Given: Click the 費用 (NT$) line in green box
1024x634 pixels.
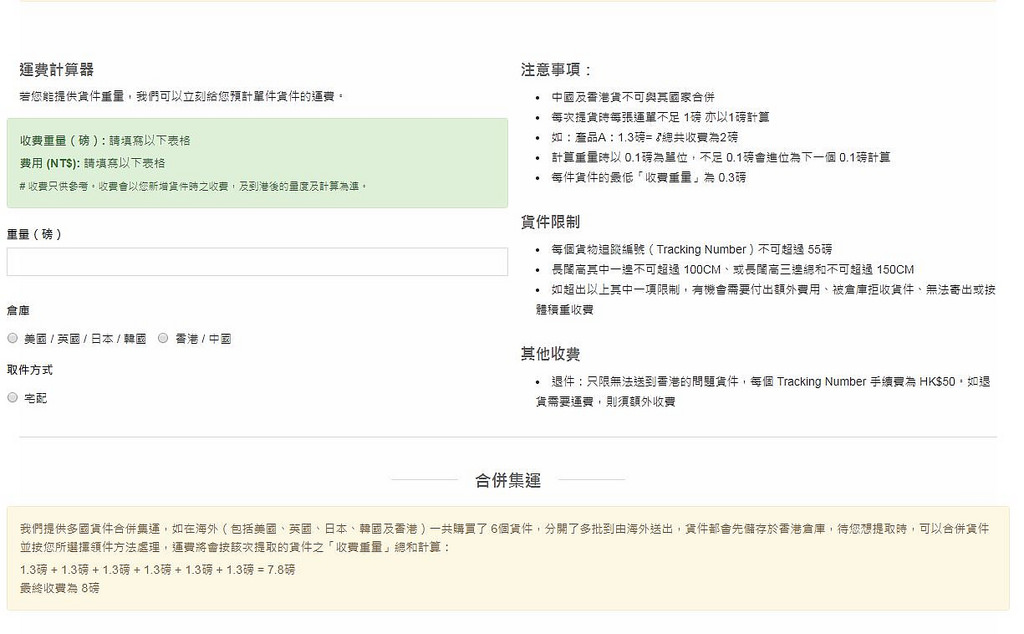Looking at the screenshot, I should pyautogui.click(x=92, y=162).
